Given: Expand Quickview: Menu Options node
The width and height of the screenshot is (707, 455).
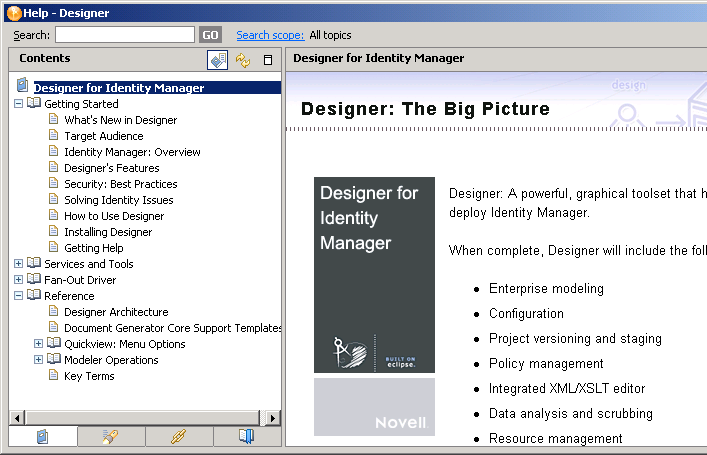Looking at the screenshot, I should [x=38, y=344].
